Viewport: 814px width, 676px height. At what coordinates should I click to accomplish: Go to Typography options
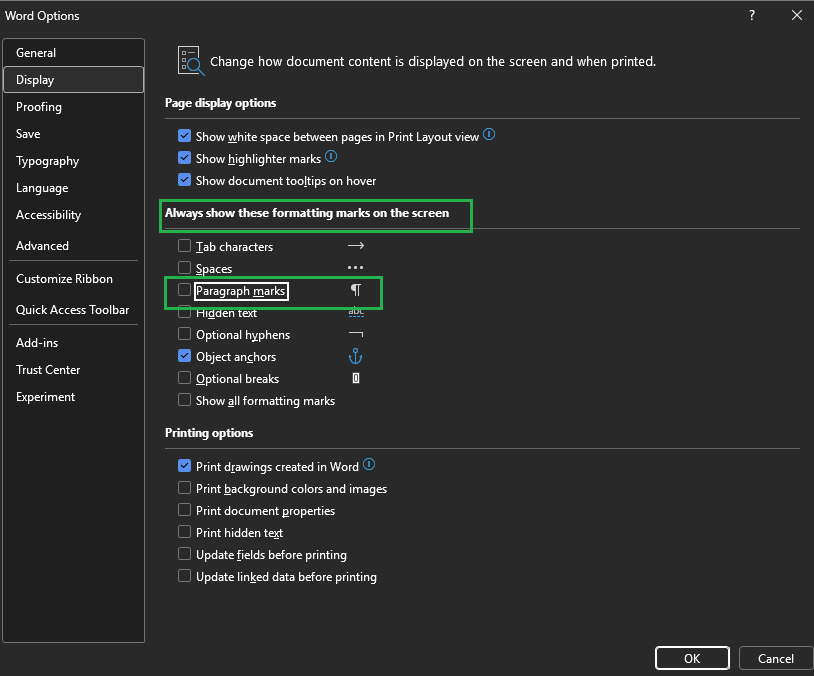tap(73, 160)
